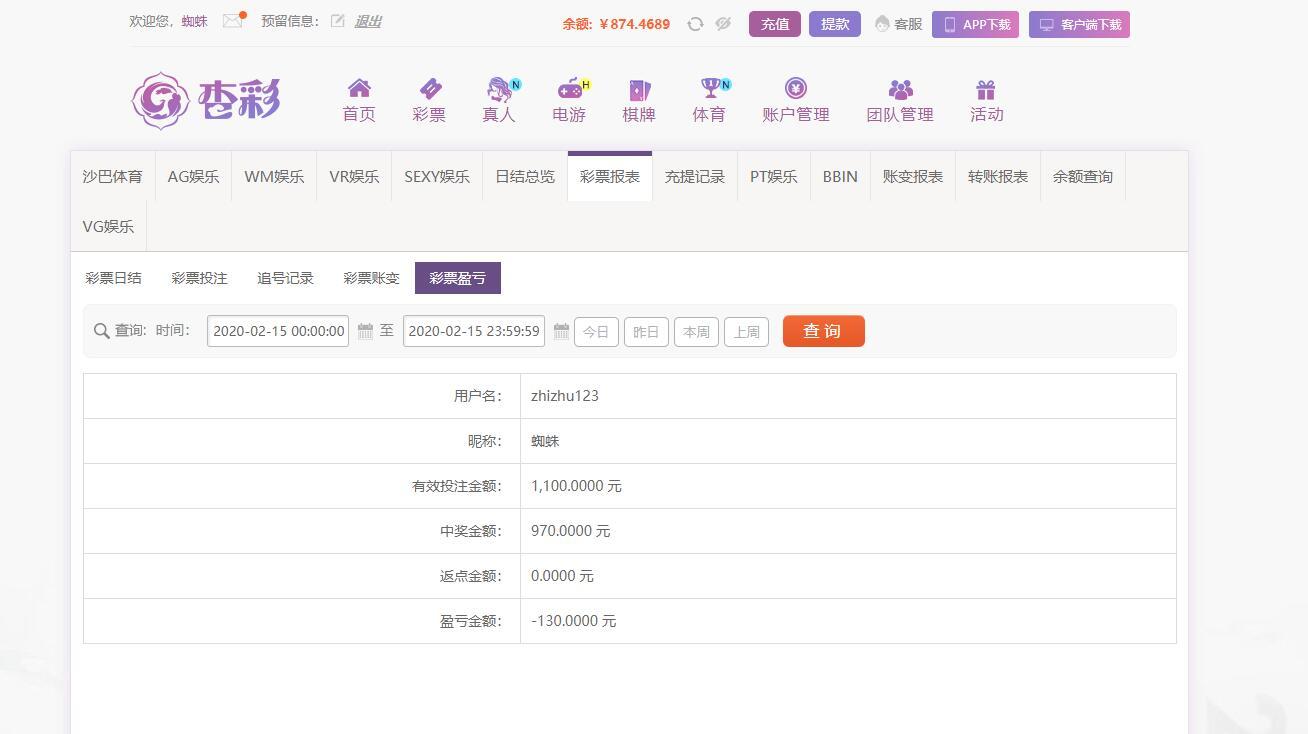Open the 首页 home icon

359,89
